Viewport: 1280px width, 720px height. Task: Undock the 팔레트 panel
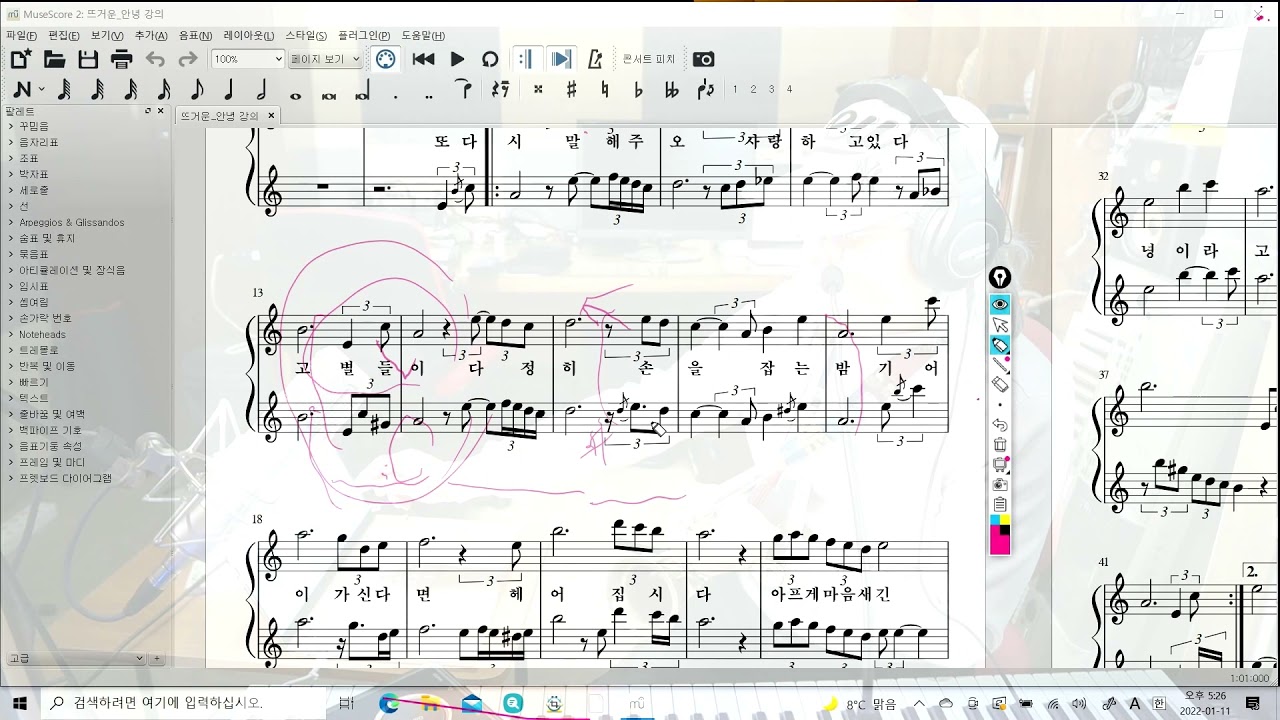(148, 111)
